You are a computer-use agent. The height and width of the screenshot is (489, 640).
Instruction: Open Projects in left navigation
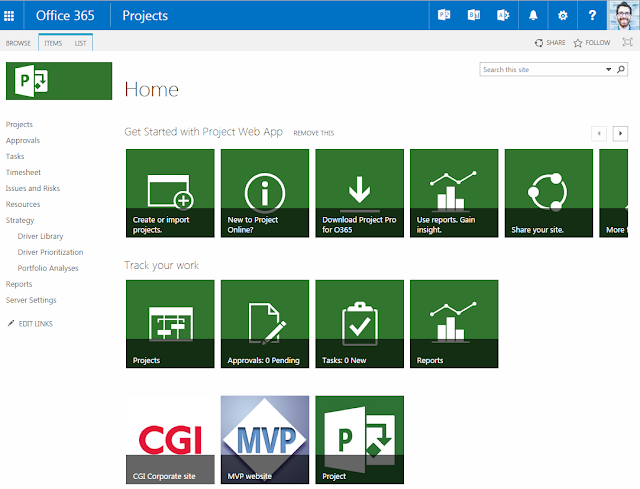pyautogui.click(x=19, y=124)
